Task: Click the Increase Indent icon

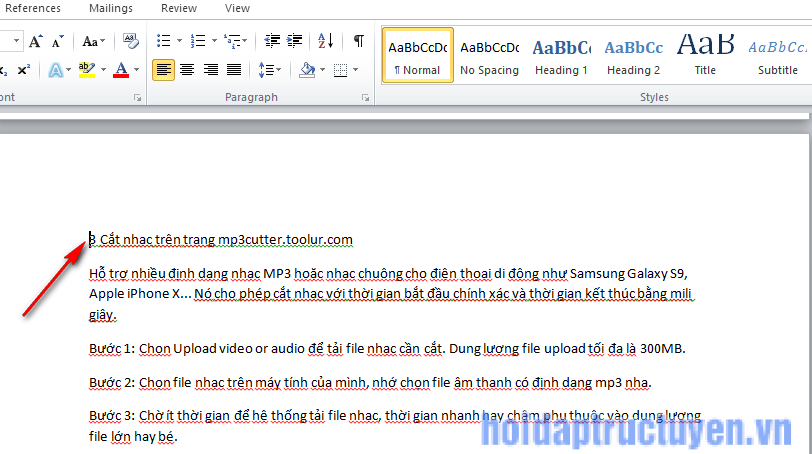Action: tap(292, 41)
